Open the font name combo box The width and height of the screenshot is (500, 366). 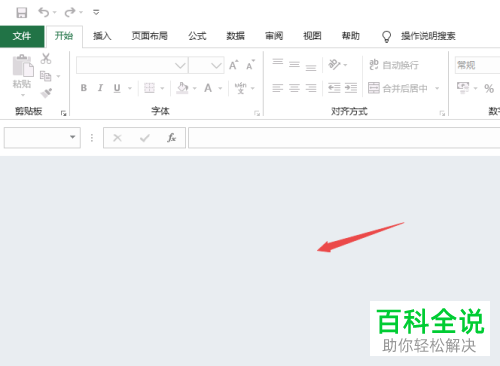tap(132, 65)
